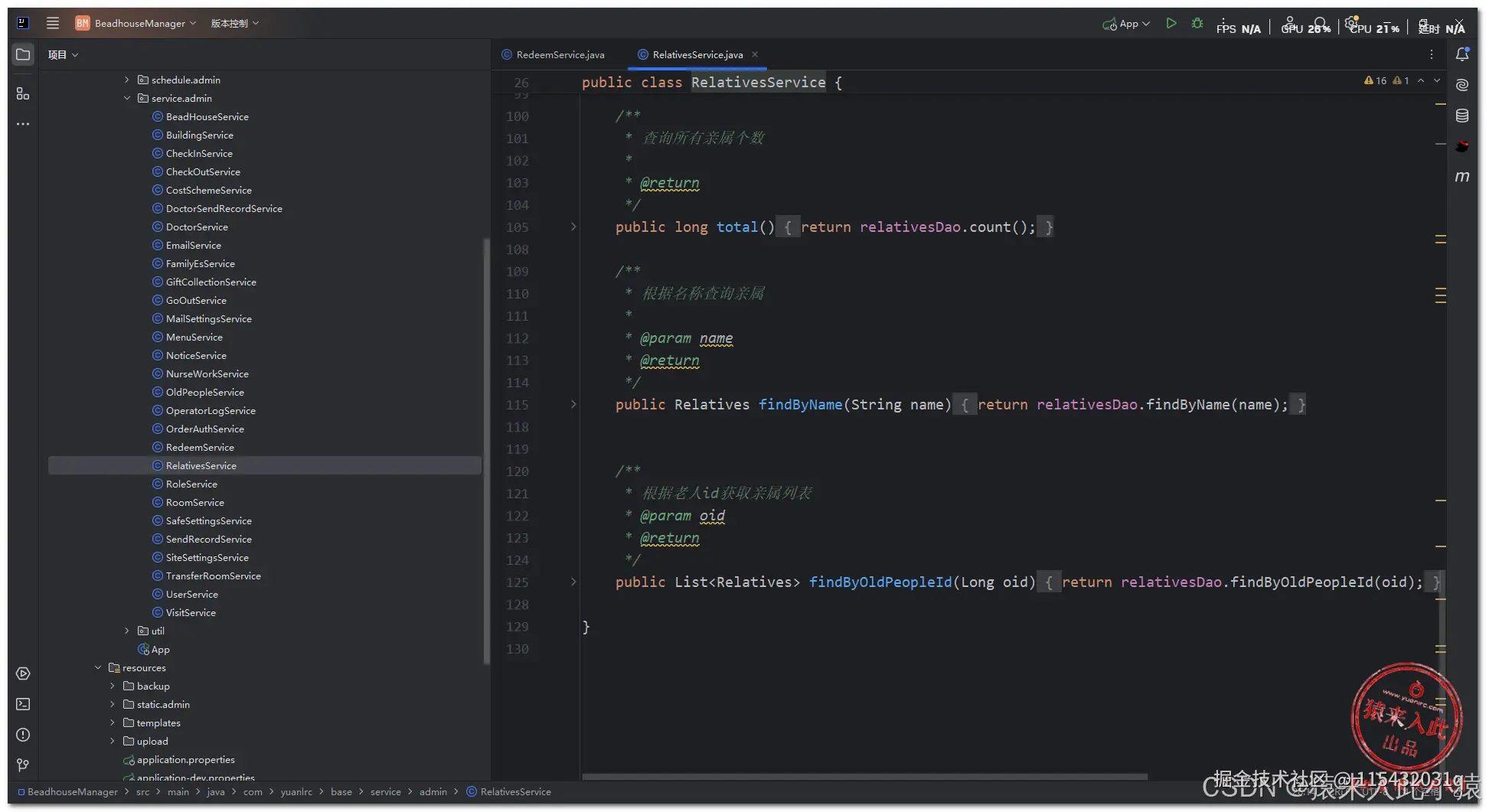Click the project tree vertical scrollbar
The height and width of the screenshot is (812, 1486).
(486, 452)
